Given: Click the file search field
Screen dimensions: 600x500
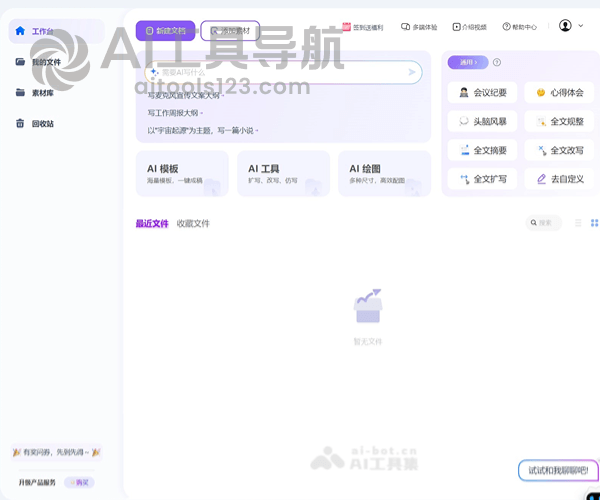Looking at the screenshot, I should [x=544, y=223].
